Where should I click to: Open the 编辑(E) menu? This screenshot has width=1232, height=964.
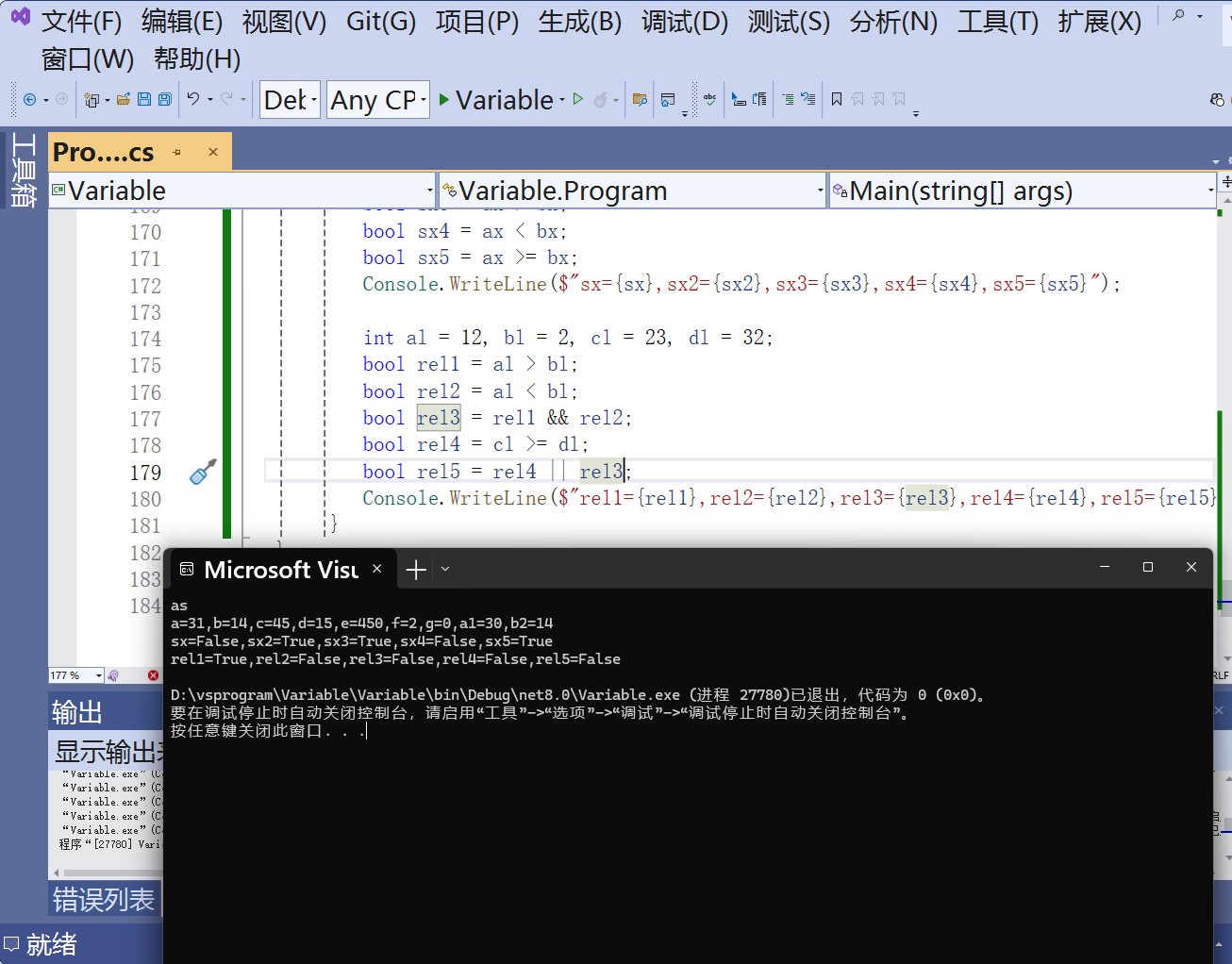pos(182,22)
